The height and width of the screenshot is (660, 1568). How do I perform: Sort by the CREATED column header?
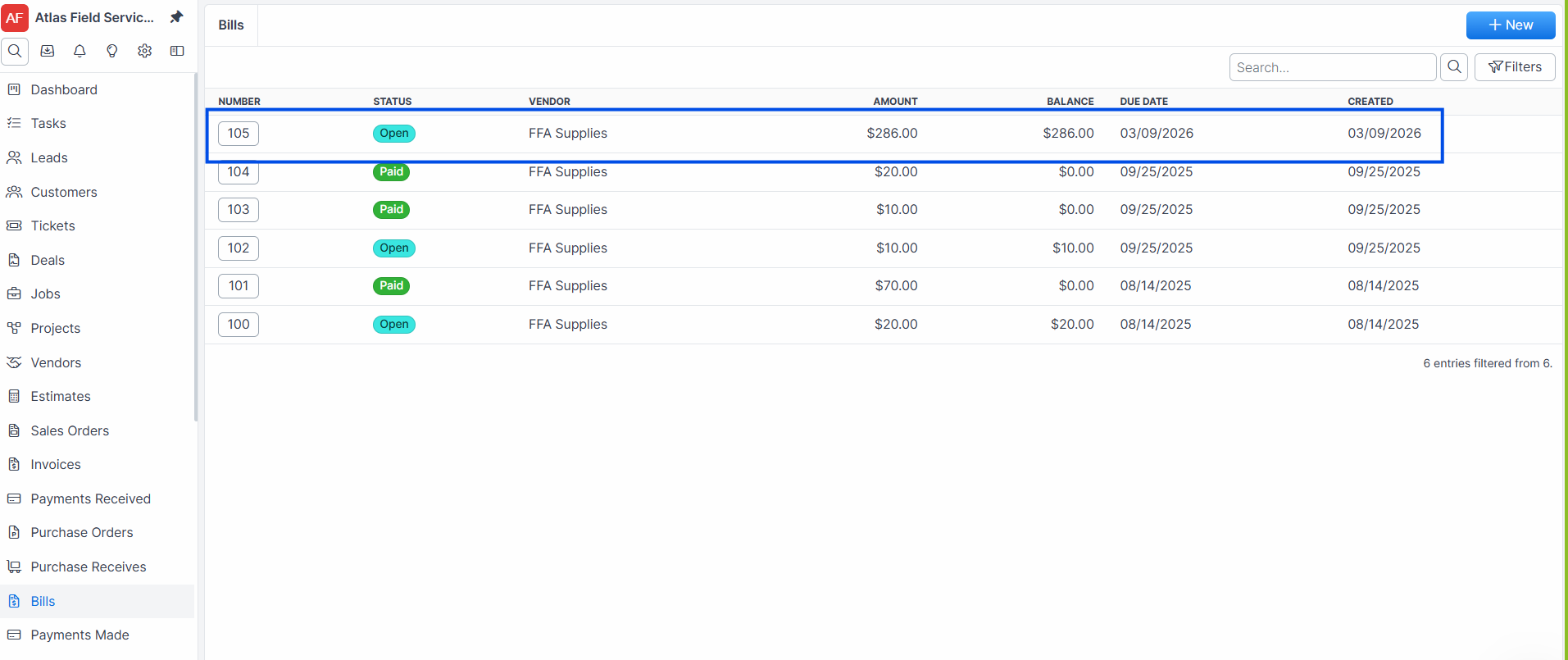click(x=1370, y=102)
